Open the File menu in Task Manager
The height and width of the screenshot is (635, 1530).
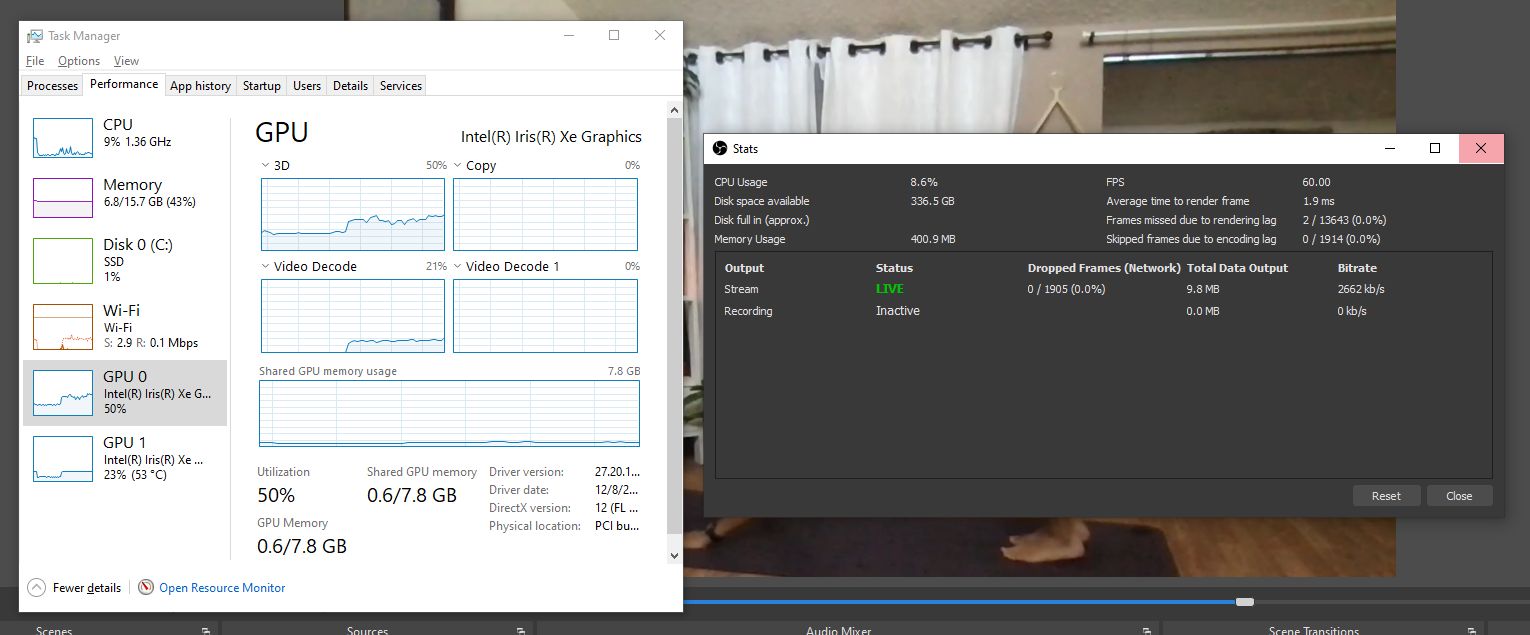[35, 61]
